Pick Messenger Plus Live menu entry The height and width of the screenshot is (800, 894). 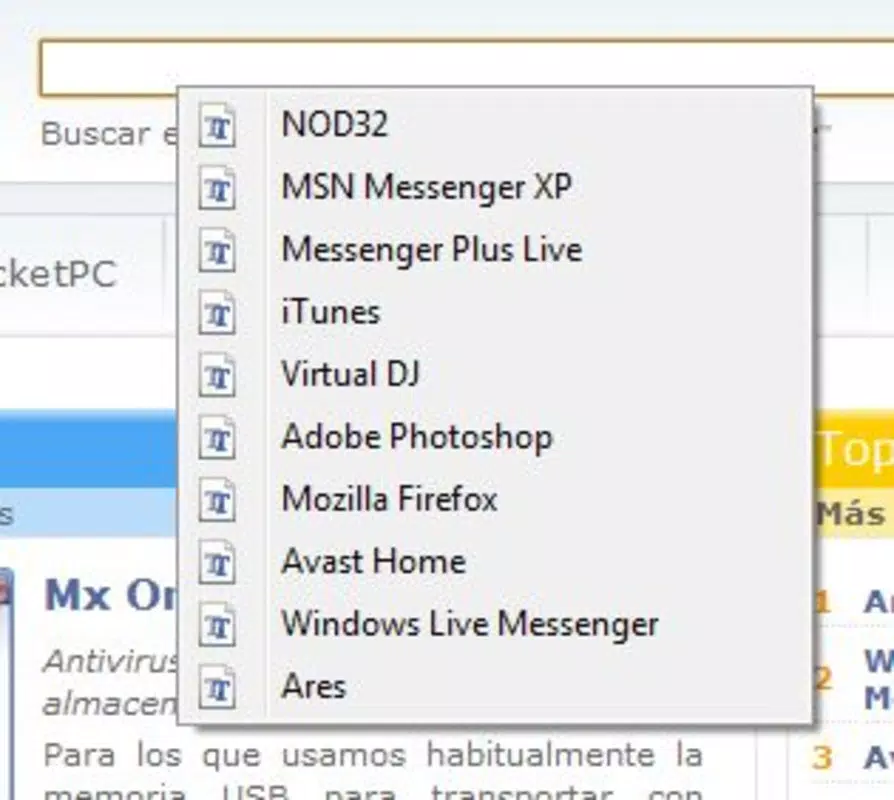[x=495, y=250]
